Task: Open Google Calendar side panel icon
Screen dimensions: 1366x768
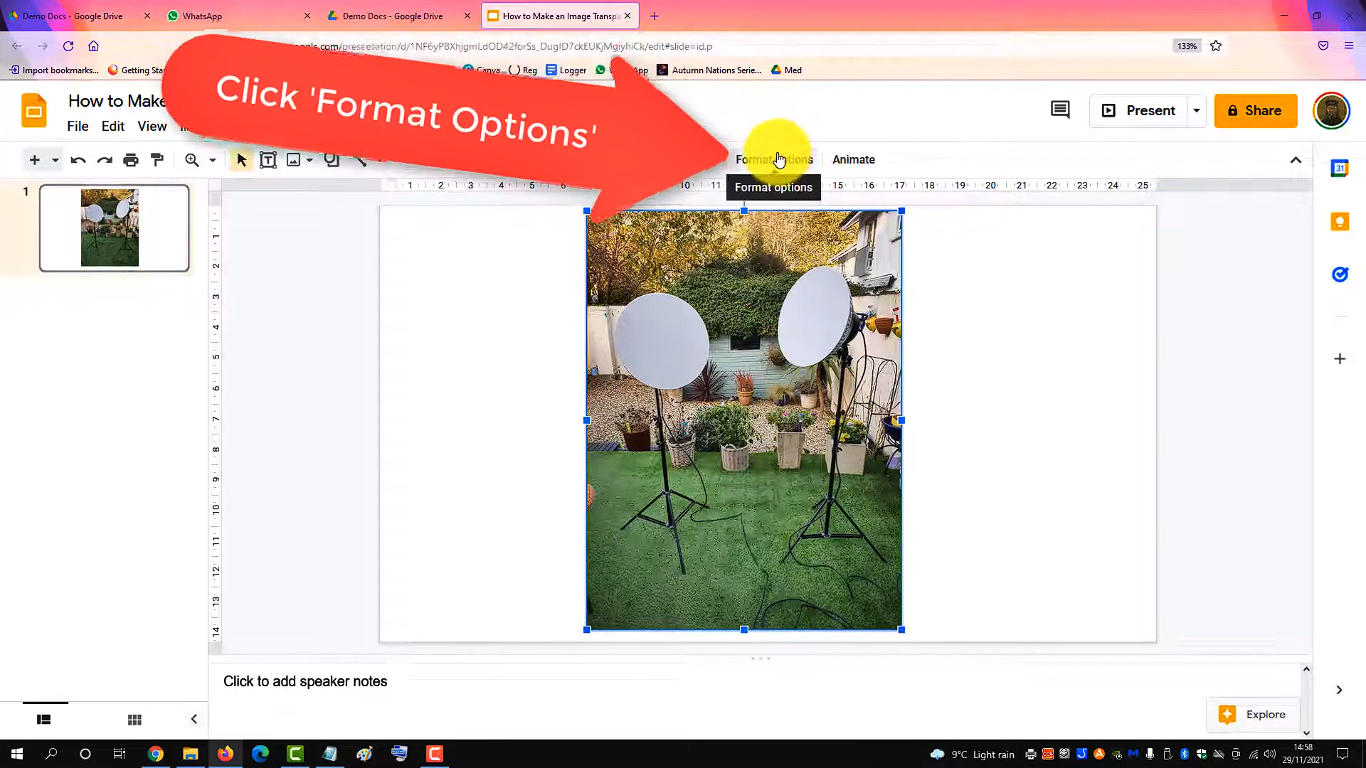Action: pyautogui.click(x=1340, y=168)
